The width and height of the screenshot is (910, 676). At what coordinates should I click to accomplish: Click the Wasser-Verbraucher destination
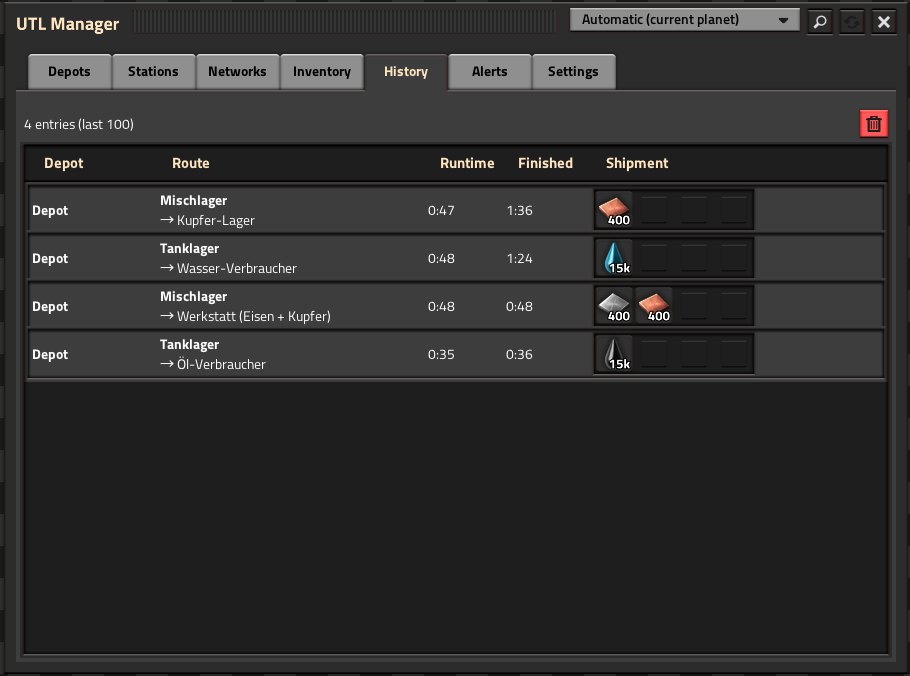click(228, 269)
